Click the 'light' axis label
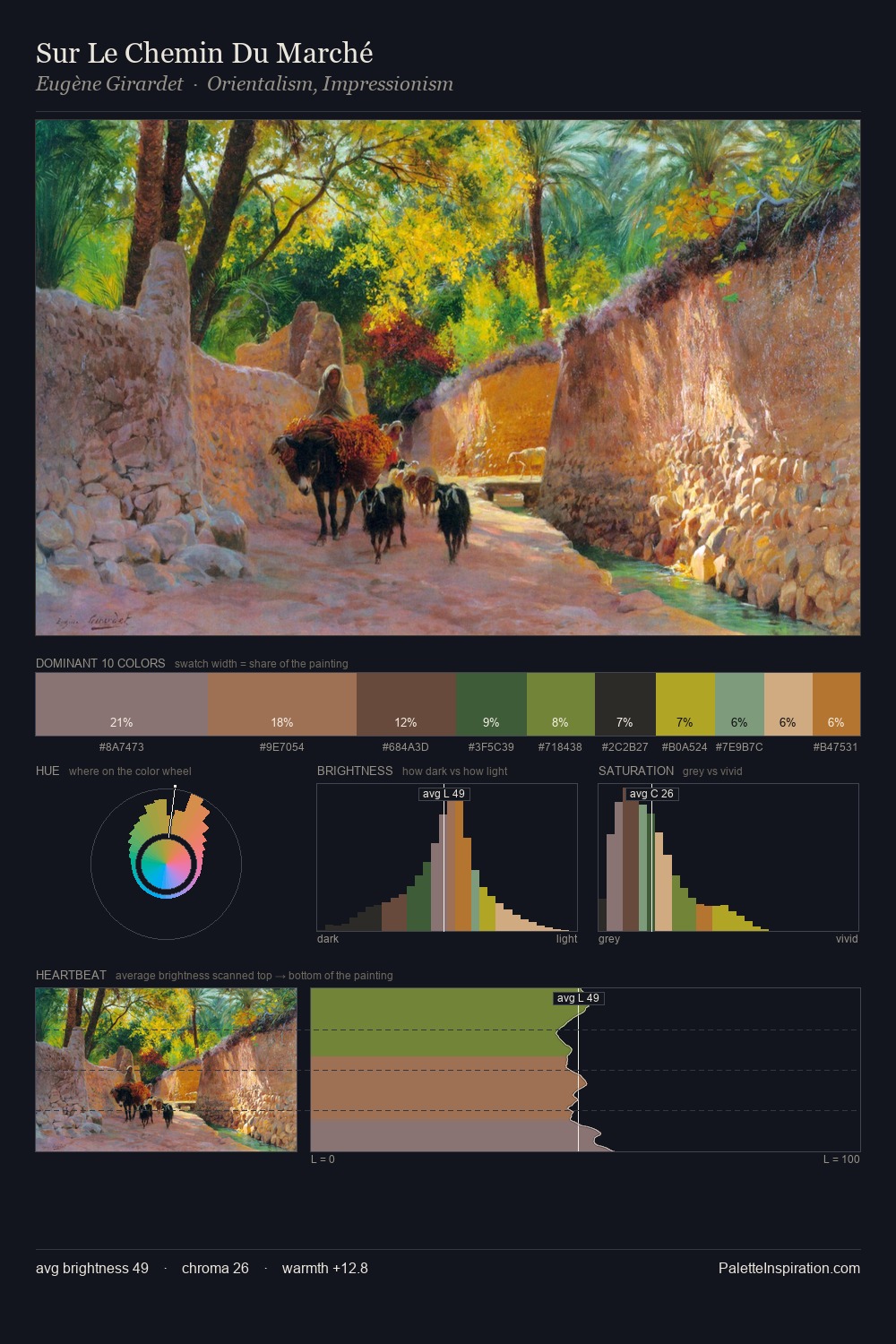 [x=566, y=939]
